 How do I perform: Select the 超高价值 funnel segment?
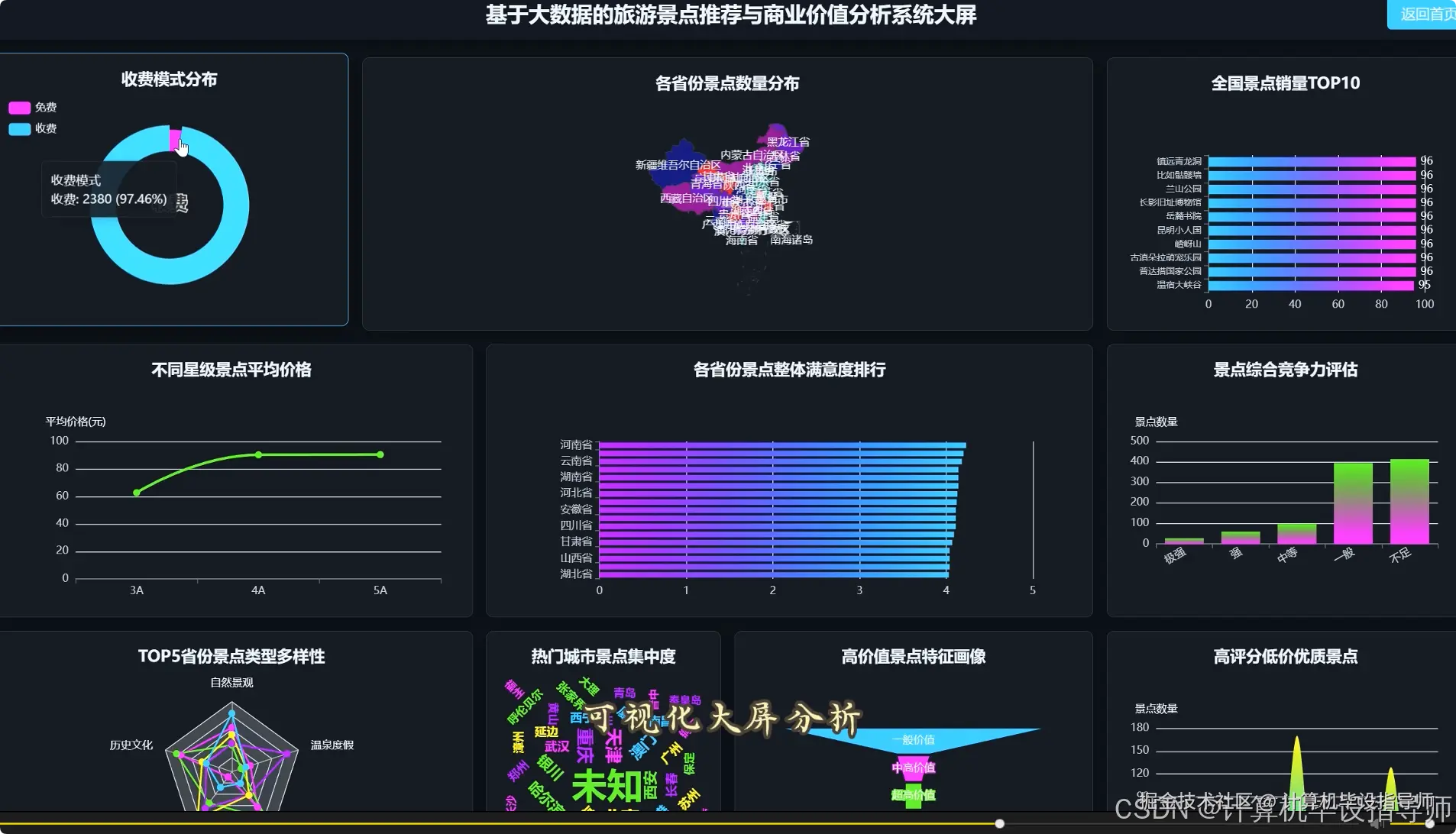(x=914, y=795)
